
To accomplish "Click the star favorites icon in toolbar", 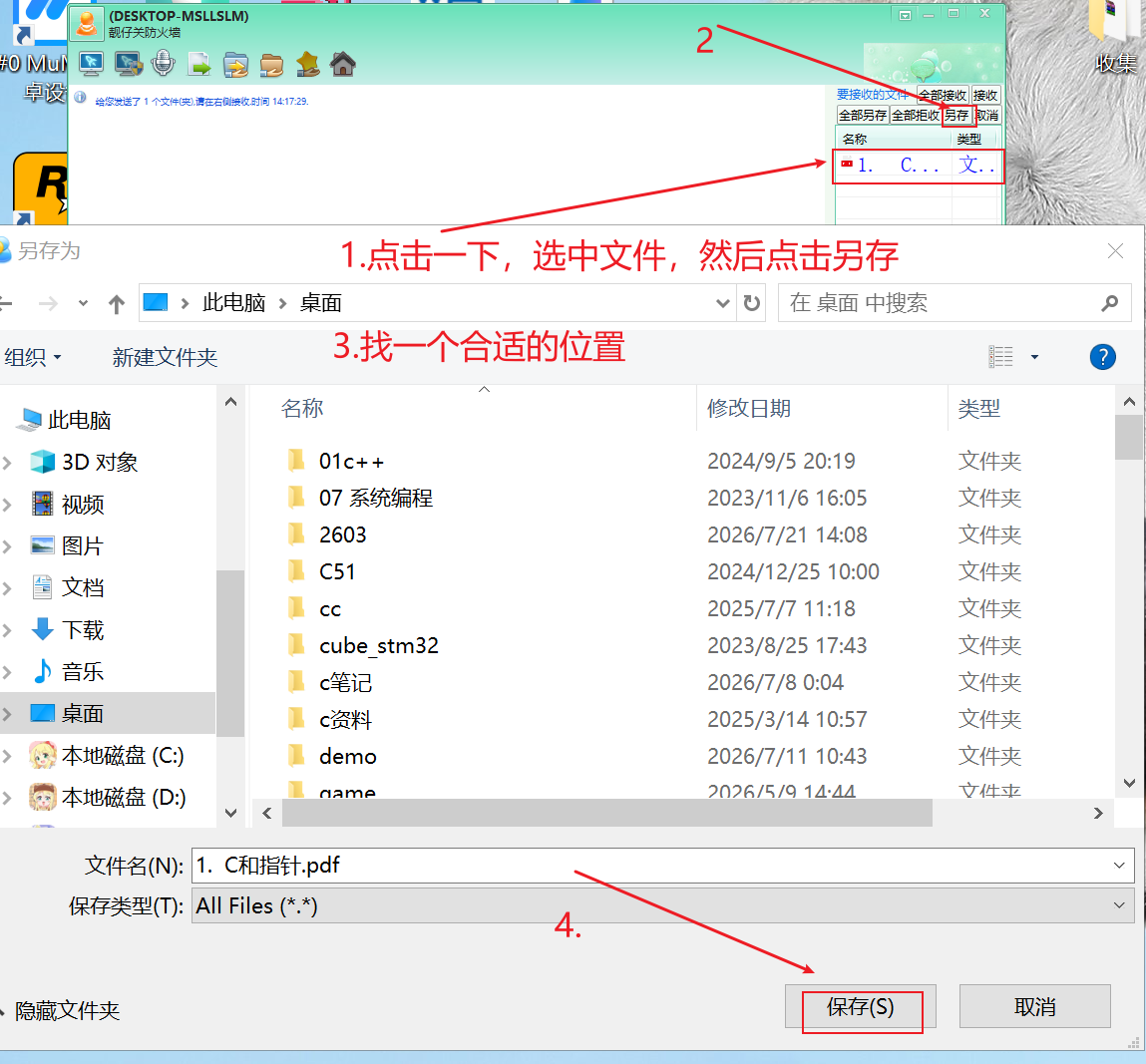I will pyautogui.click(x=308, y=64).
